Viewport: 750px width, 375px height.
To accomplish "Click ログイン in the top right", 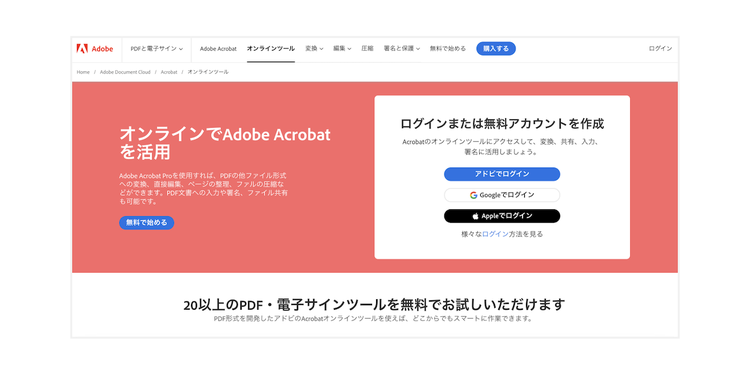I will coord(660,49).
